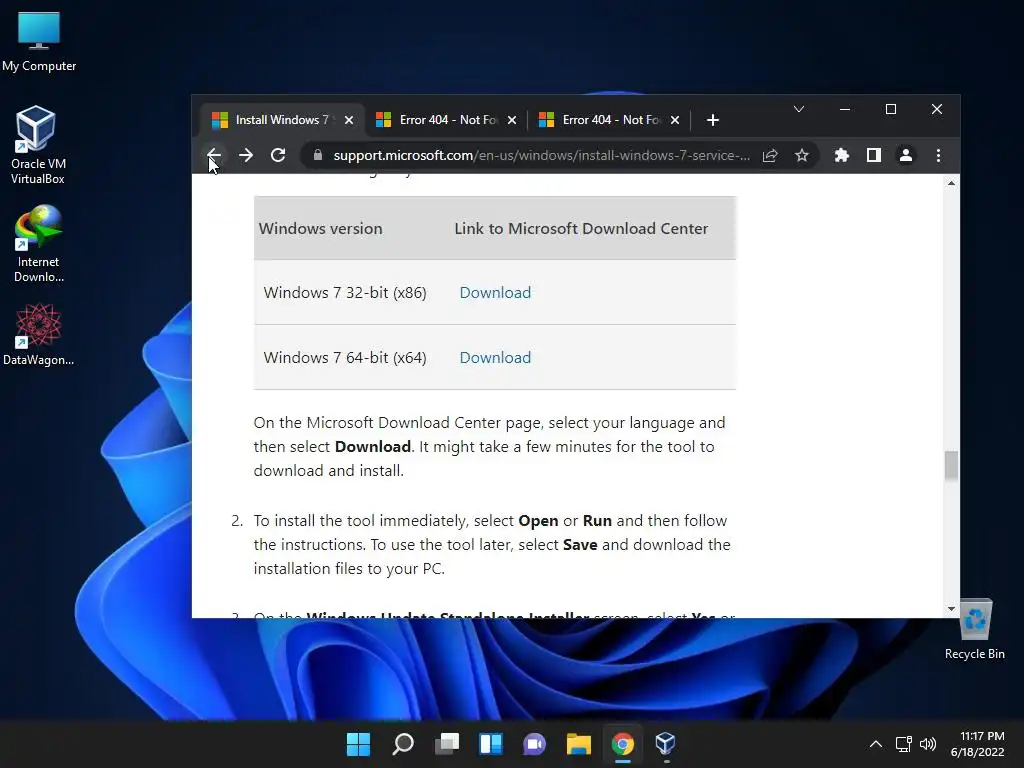Screen dimensions: 1024x768
Task: Click the lock icon in address bar
Action: (x=318, y=155)
